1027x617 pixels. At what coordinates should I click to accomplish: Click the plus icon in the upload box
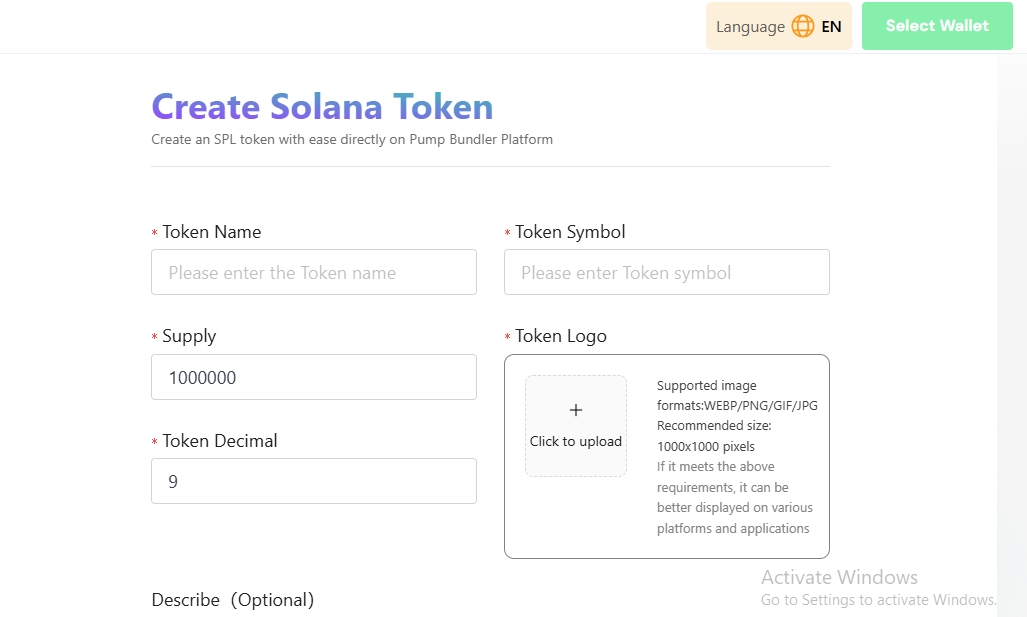(x=576, y=410)
